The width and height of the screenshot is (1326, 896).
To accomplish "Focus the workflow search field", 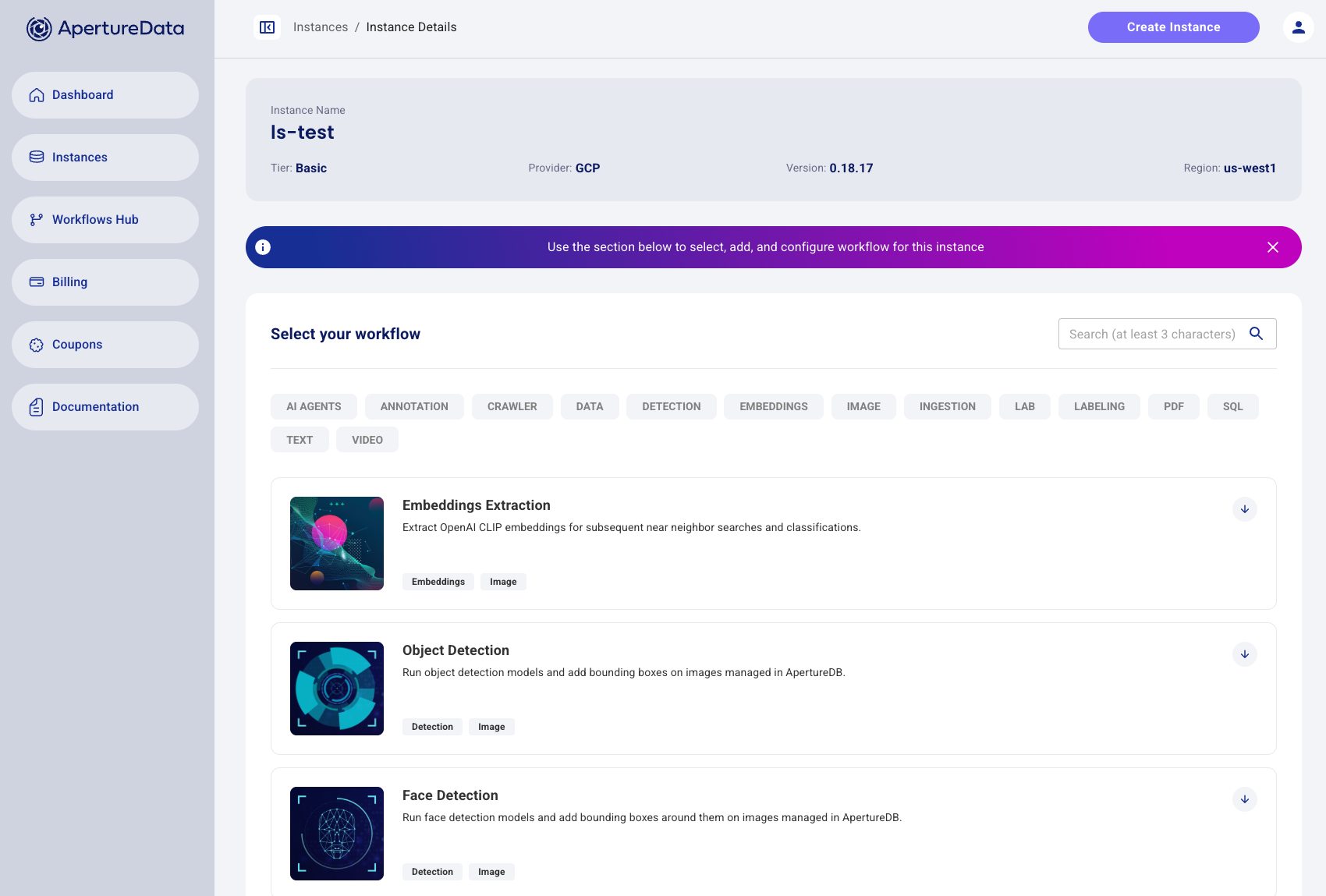I will click(x=1151, y=334).
